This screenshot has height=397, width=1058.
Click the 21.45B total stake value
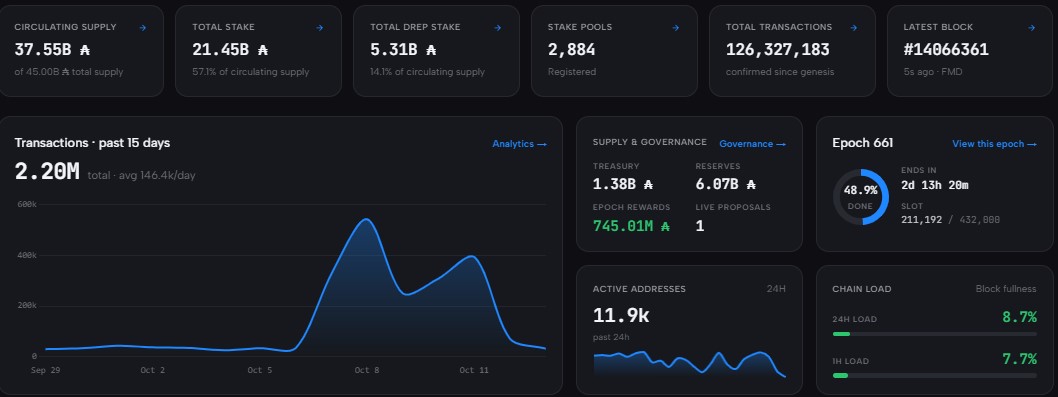230,49
